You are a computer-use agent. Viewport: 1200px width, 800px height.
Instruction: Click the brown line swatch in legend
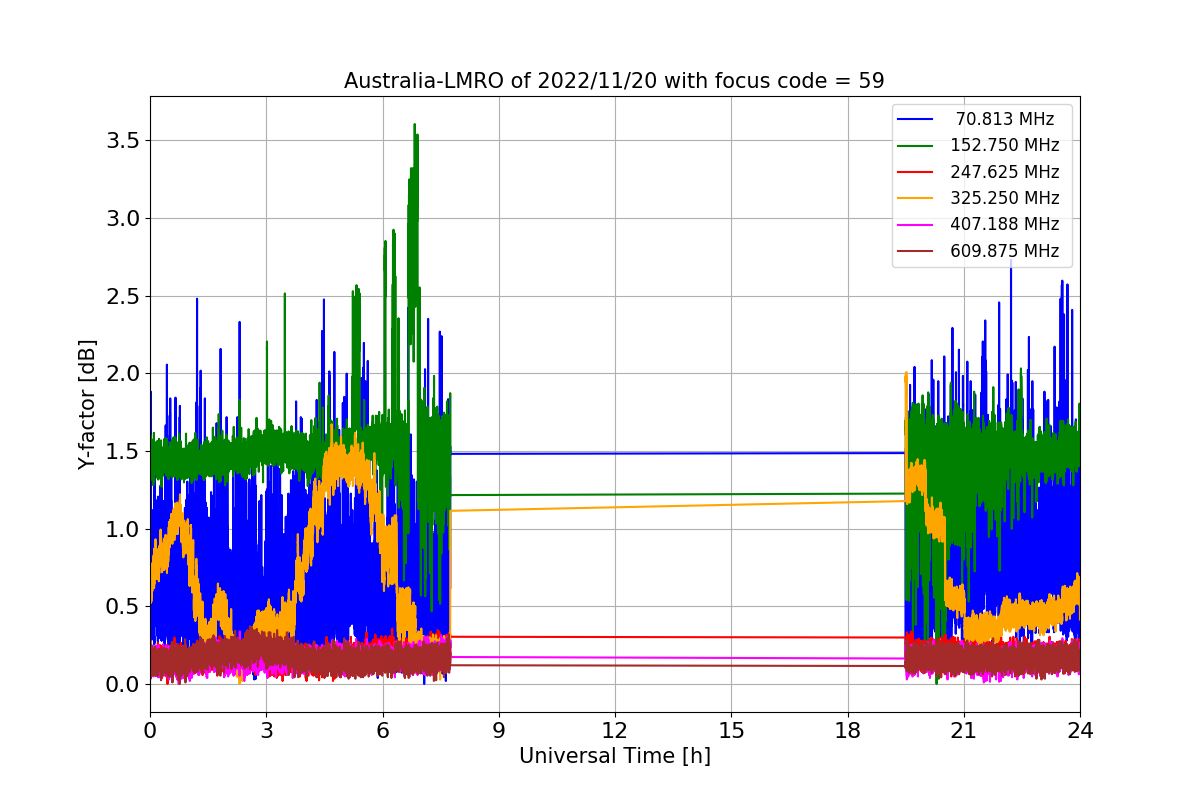click(915, 251)
